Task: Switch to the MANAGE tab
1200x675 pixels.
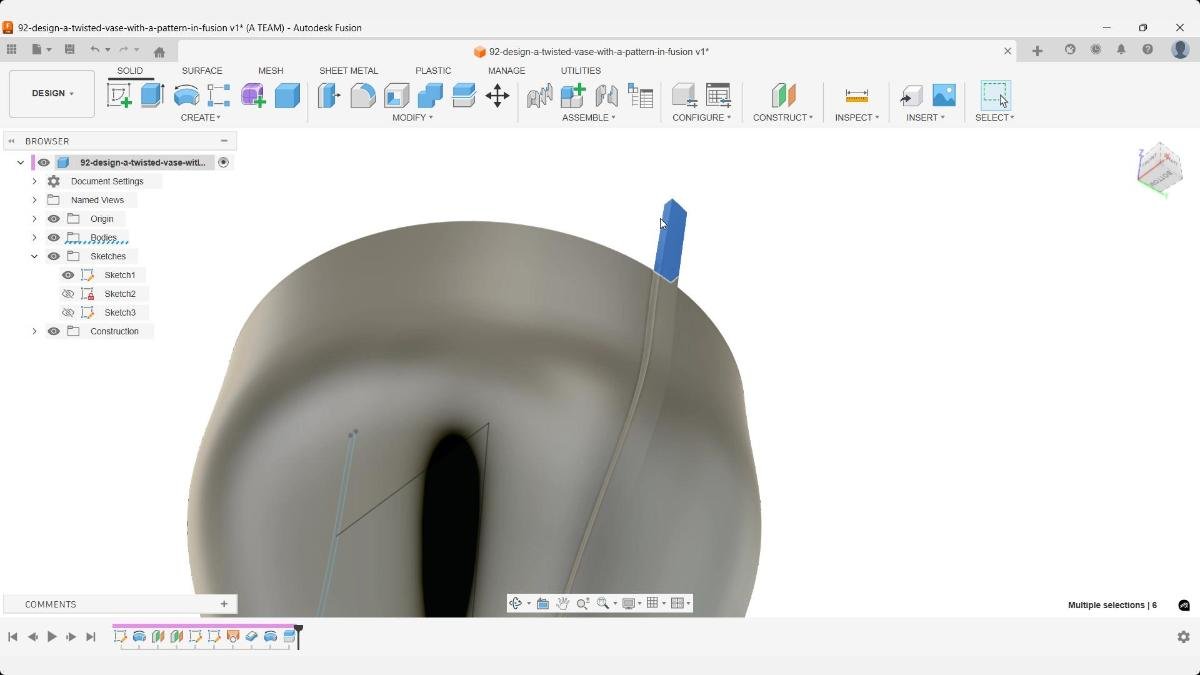Action: (506, 71)
